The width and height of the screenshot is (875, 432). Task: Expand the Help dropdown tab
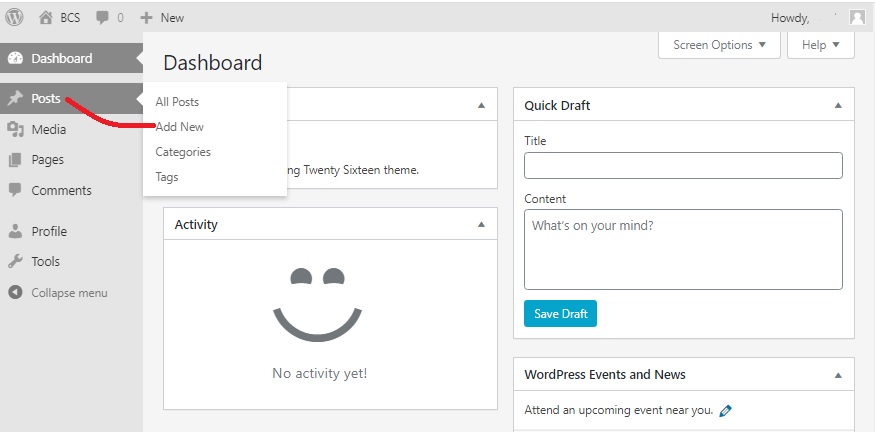click(x=821, y=45)
